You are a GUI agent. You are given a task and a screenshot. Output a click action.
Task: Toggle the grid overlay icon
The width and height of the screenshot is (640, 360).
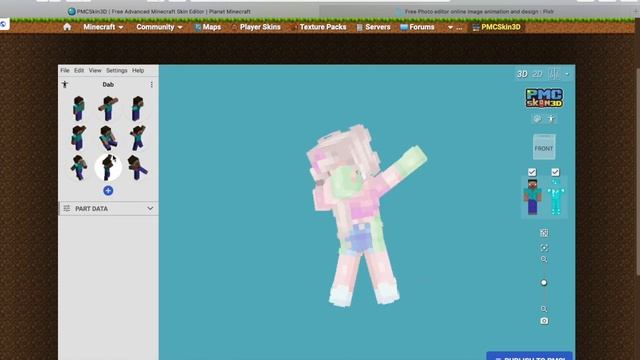point(544,233)
